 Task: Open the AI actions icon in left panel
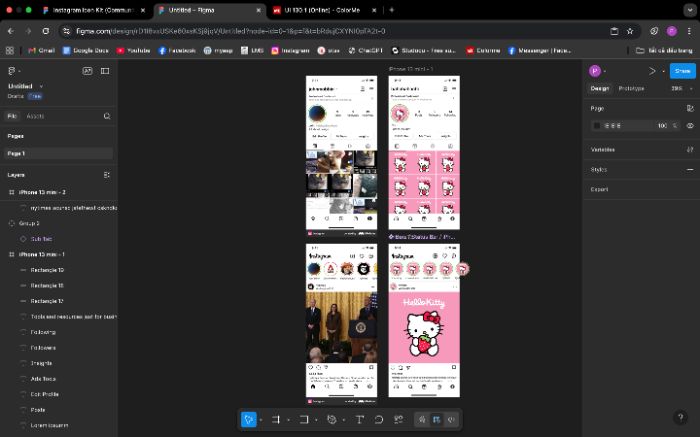(88, 71)
